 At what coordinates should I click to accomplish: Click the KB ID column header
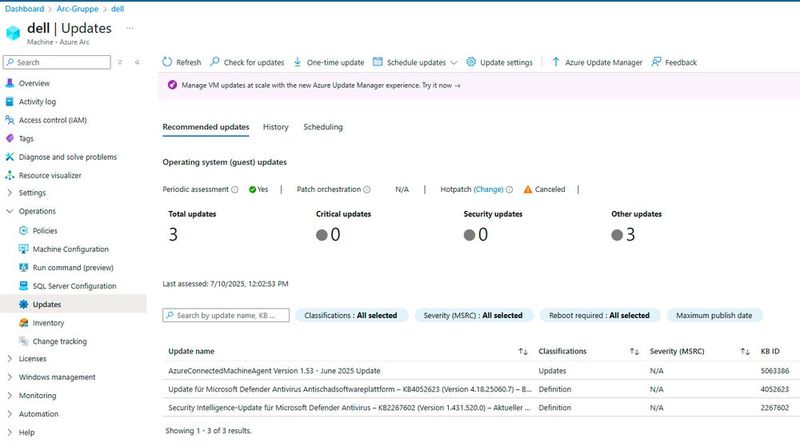point(770,351)
